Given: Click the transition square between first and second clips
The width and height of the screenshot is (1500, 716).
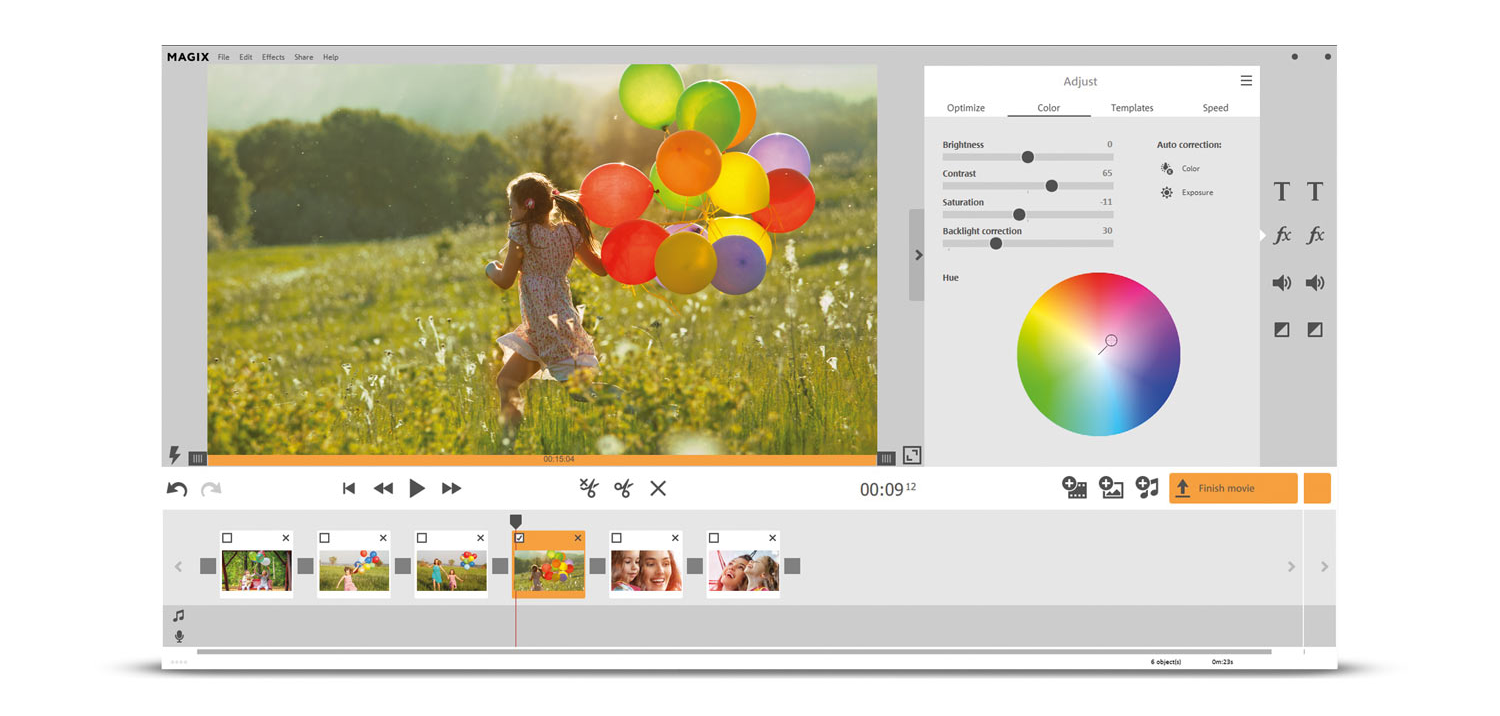Looking at the screenshot, I should pos(305,566).
